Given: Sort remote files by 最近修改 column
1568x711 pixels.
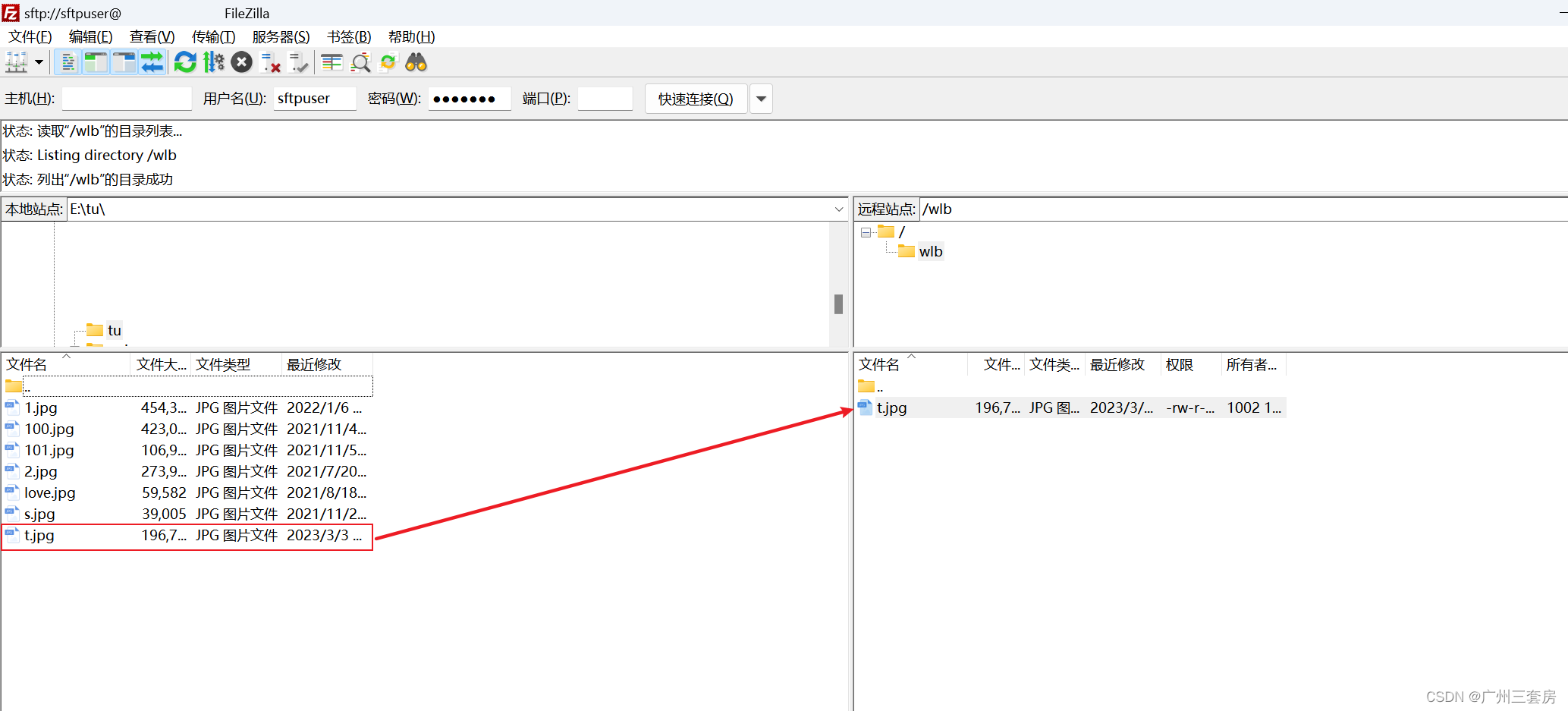Looking at the screenshot, I should tap(1123, 364).
